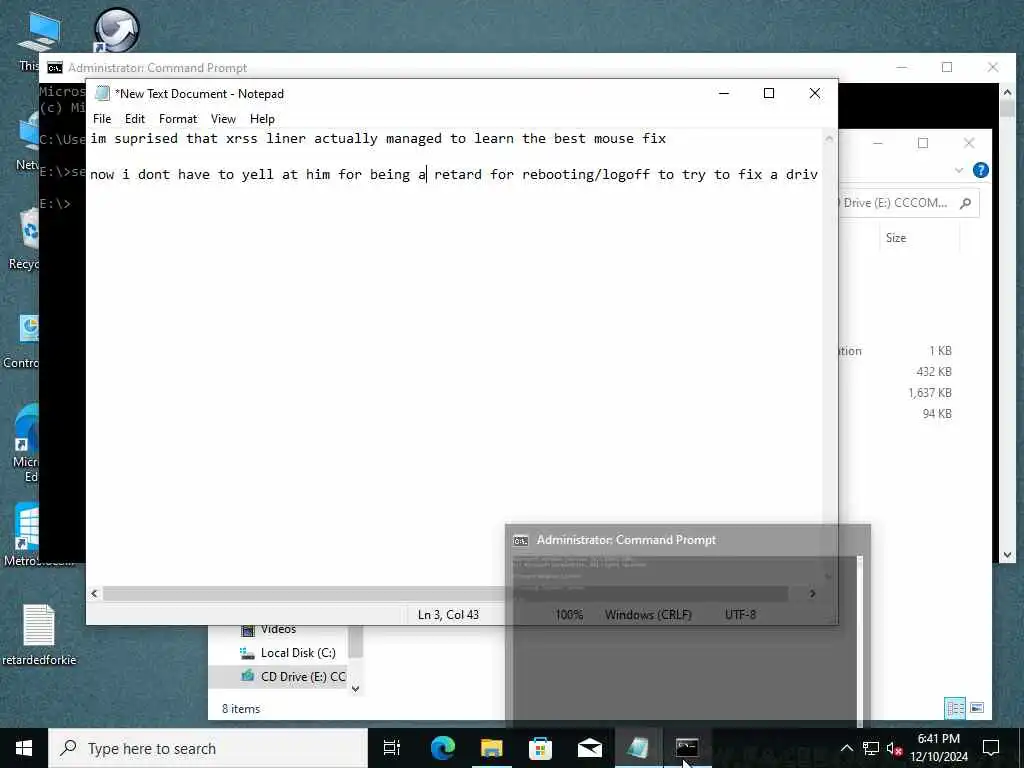
Task: Minimize the File Explorer window
Action: (x=878, y=143)
